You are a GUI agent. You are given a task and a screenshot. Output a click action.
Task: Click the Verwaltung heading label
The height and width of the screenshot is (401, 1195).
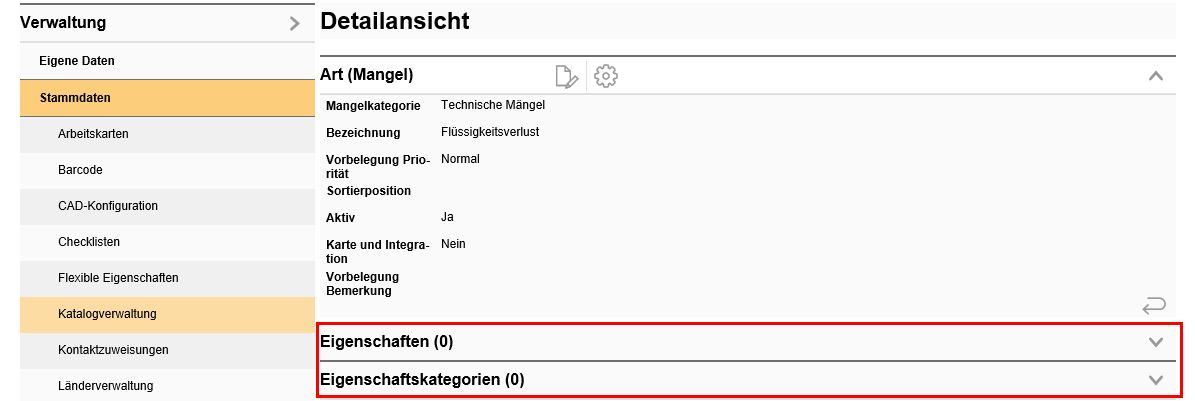[63, 22]
